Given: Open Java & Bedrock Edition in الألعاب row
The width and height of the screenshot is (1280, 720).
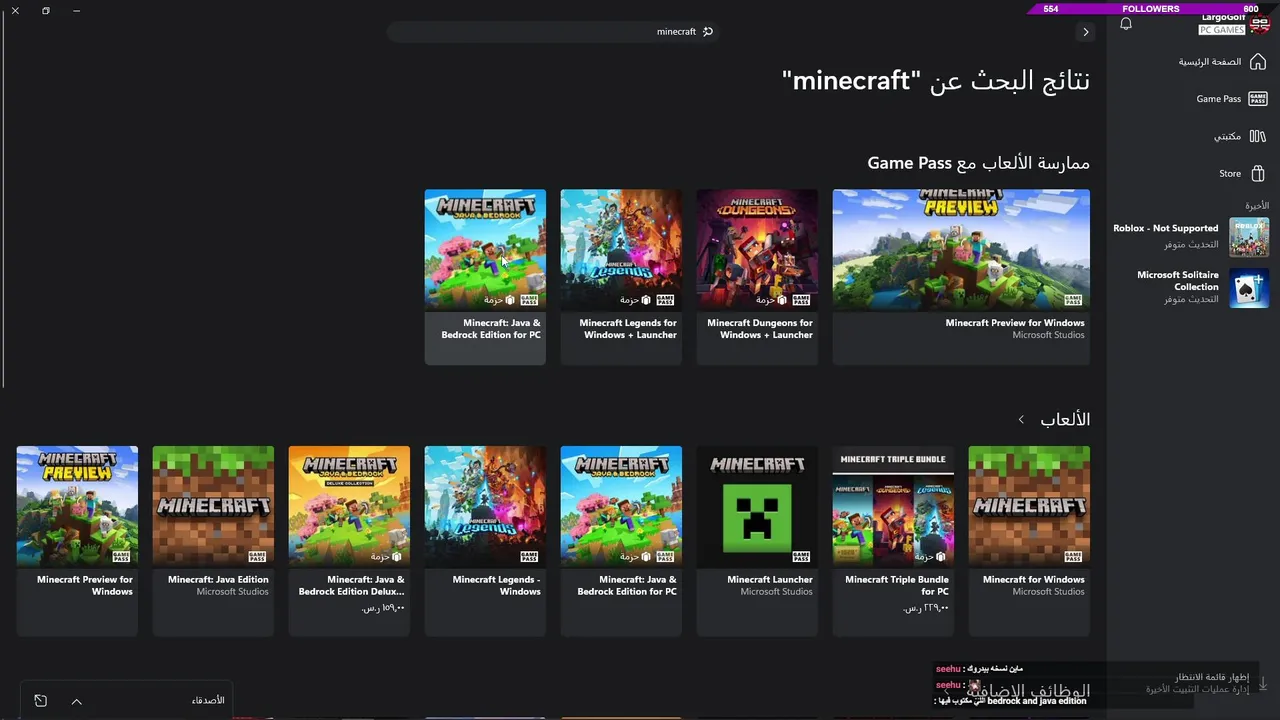Looking at the screenshot, I should click(621, 541).
